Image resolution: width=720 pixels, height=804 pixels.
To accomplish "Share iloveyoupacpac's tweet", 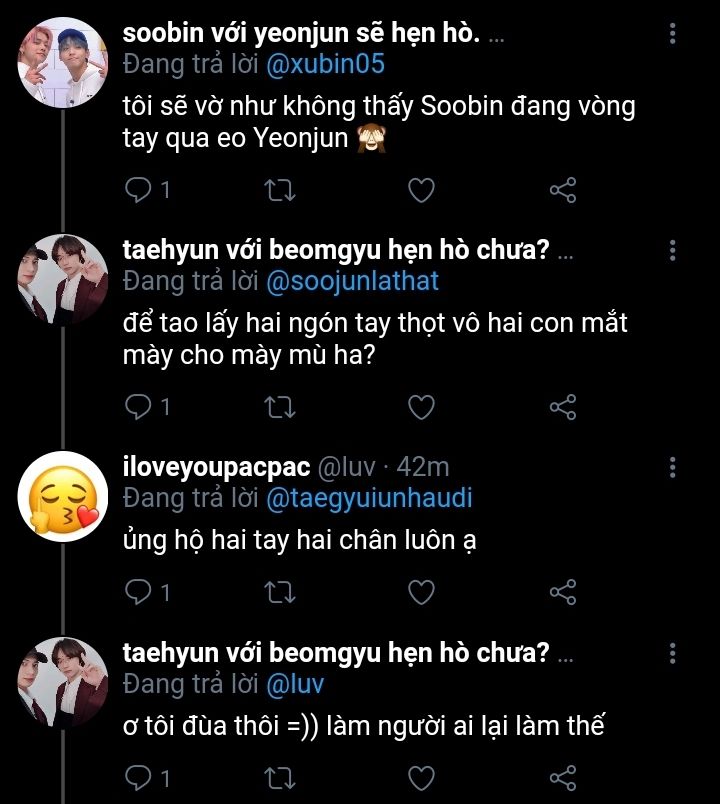I will click(563, 592).
